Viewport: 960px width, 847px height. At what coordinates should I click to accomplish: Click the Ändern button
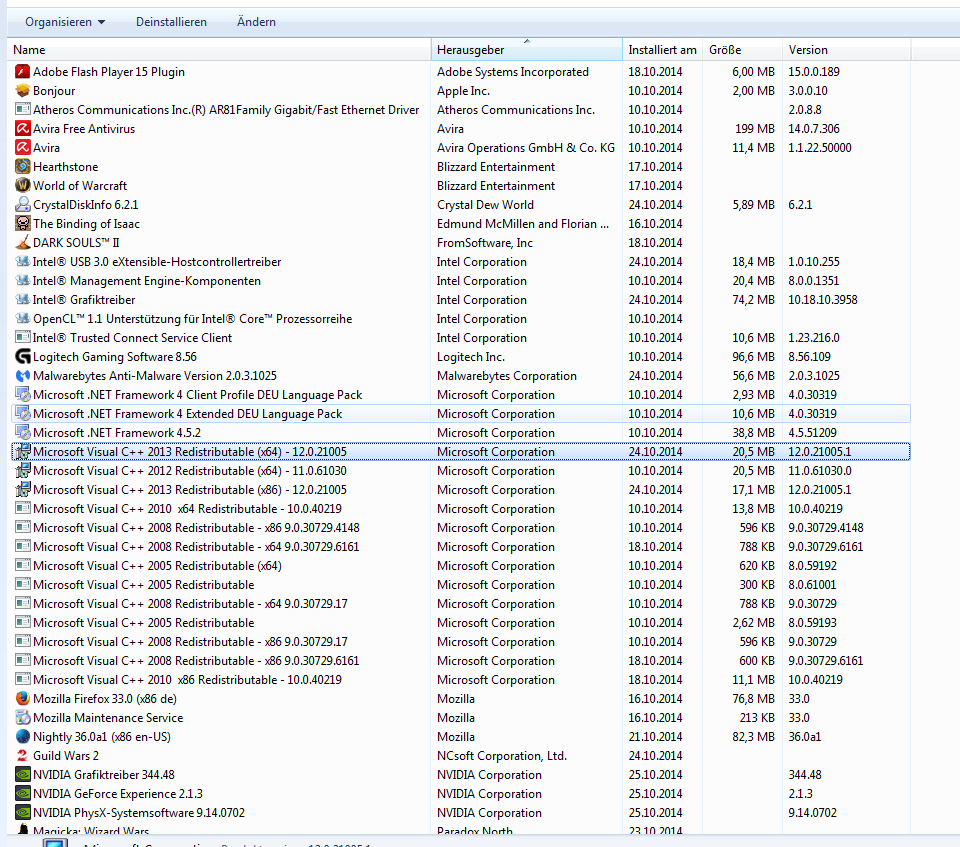[x=256, y=22]
